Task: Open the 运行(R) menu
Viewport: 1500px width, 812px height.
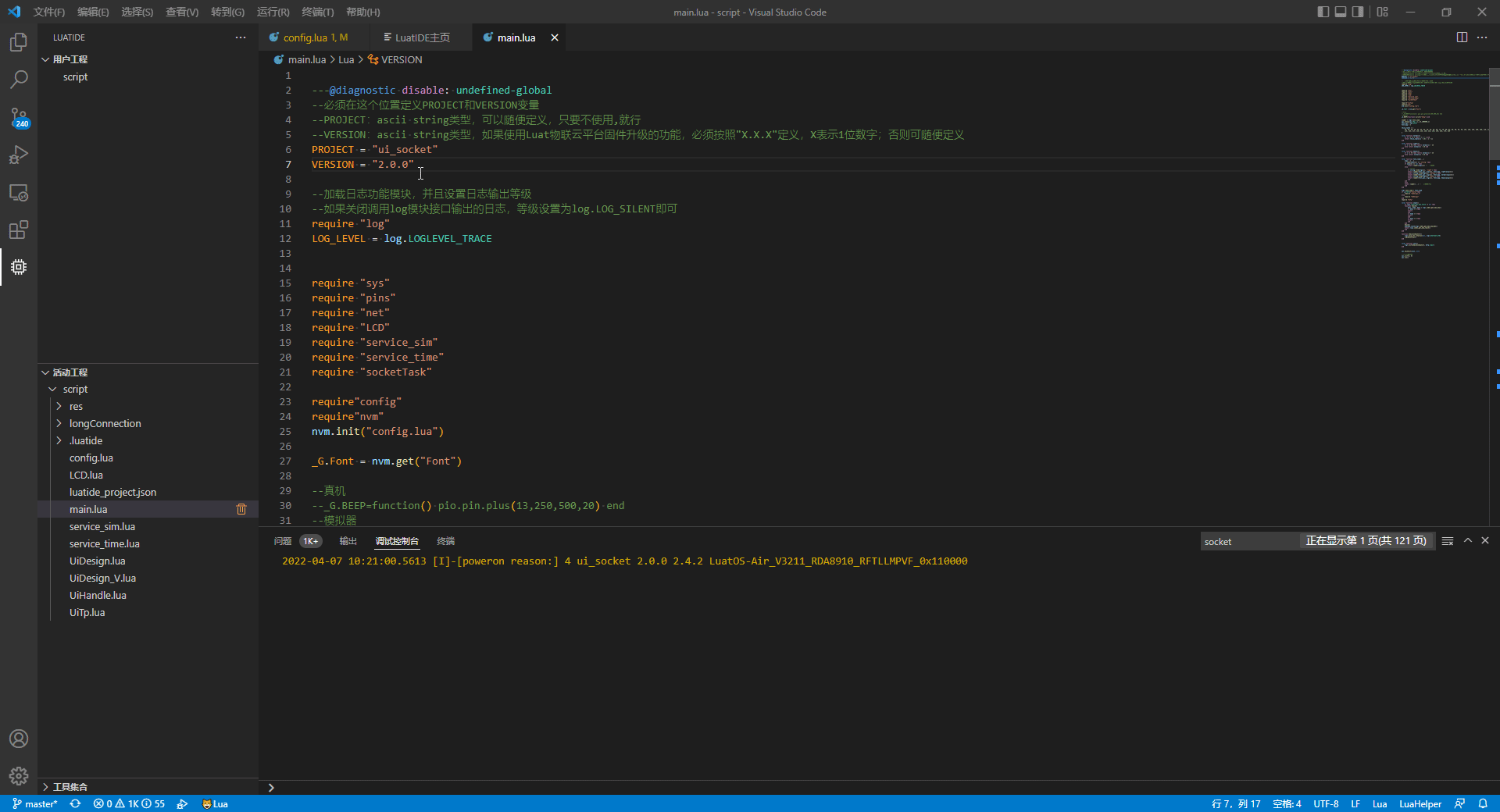Action: click(x=273, y=12)
